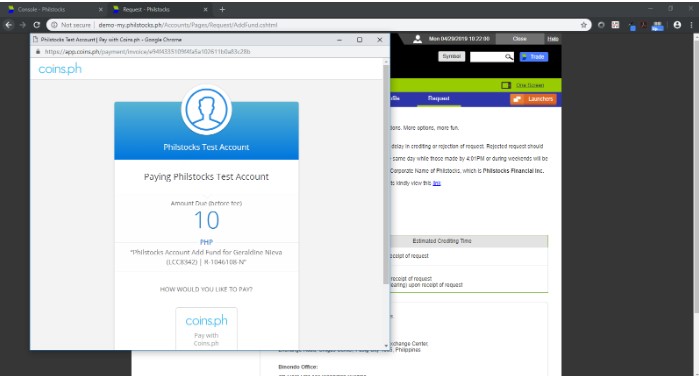
Task: Click the Paying Philstocks Test Account heading
Action: click(206, 177)
